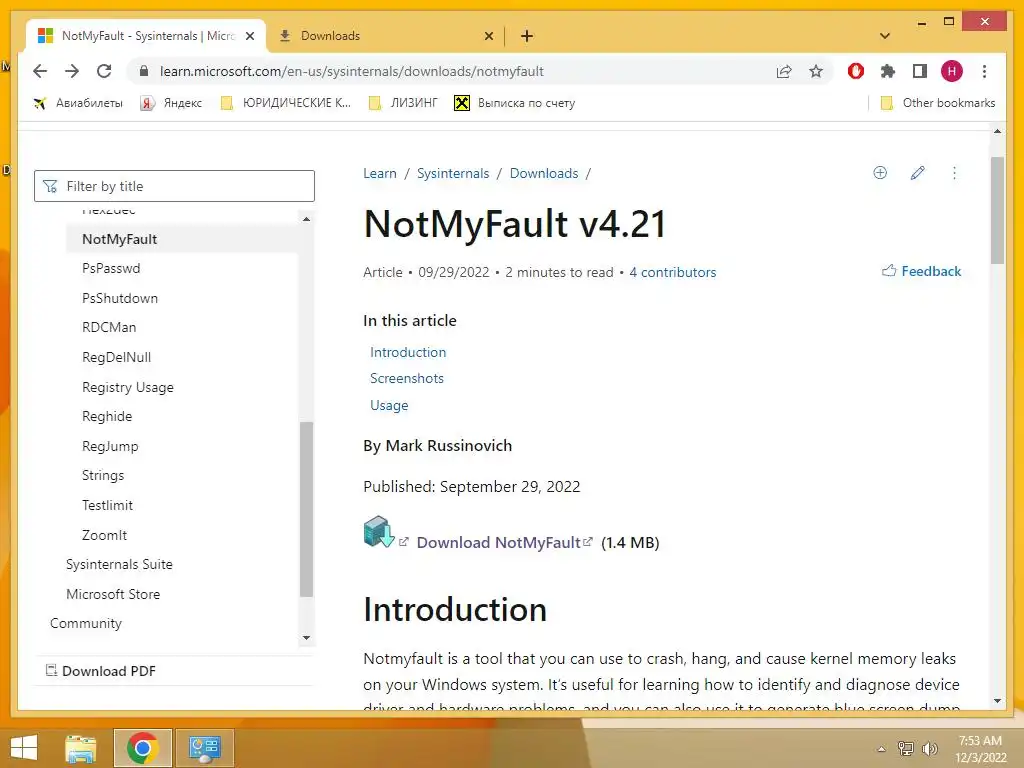This screenshot has width=1024, height=768.
Task: Toggle the browser side panel icon
Action: point(920,71)
